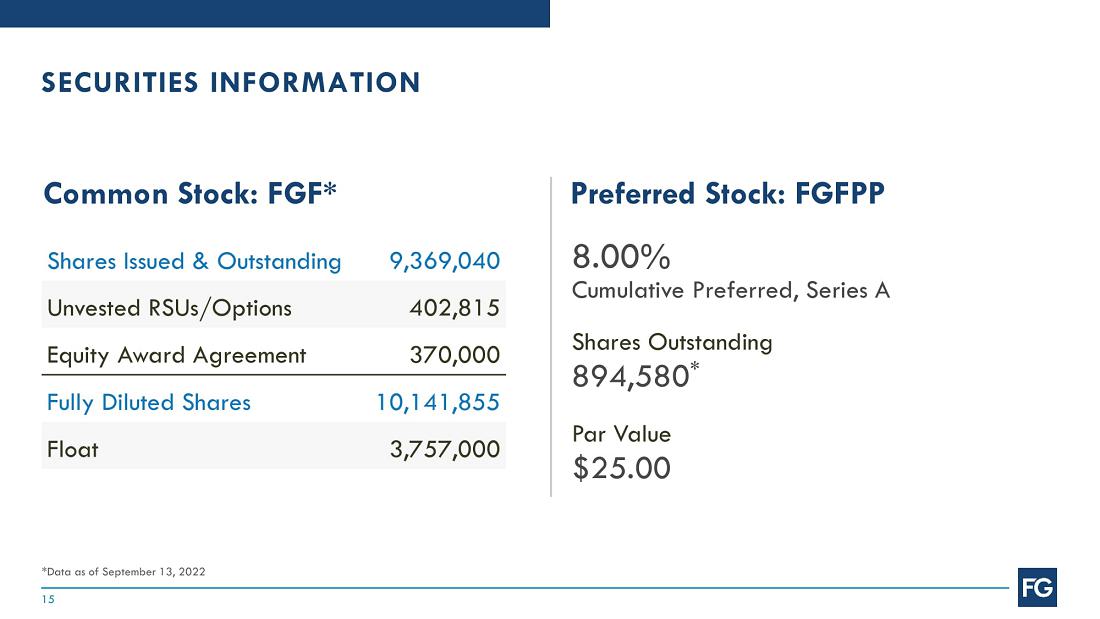Screen dimensions: 1100x619
Task: Click the Cumulative Preferred, Series A text
Action: click(x=731, y=290)
